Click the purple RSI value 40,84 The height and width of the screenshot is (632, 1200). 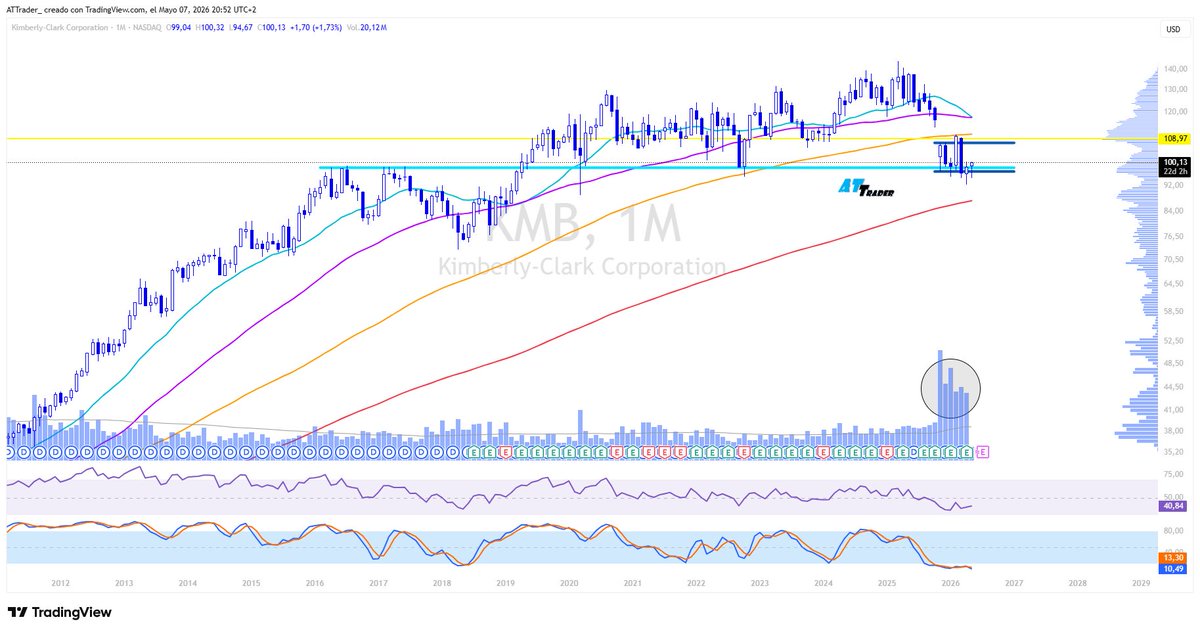click(x=1174, y=506)
